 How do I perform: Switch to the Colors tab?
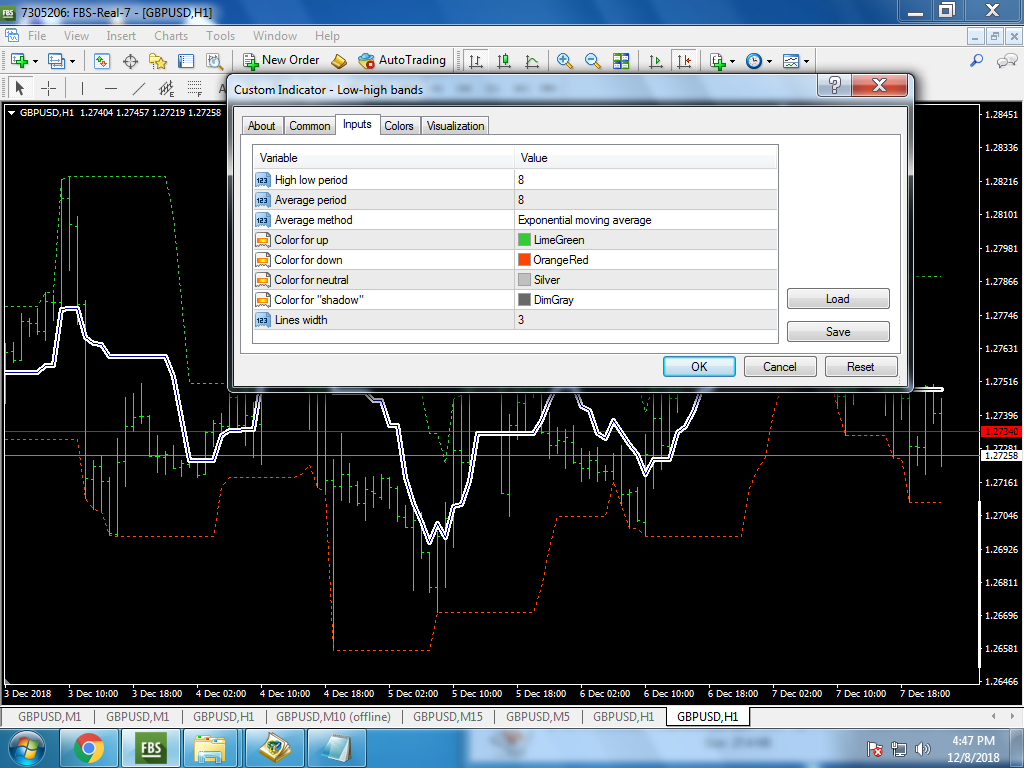tap(399, 125)
